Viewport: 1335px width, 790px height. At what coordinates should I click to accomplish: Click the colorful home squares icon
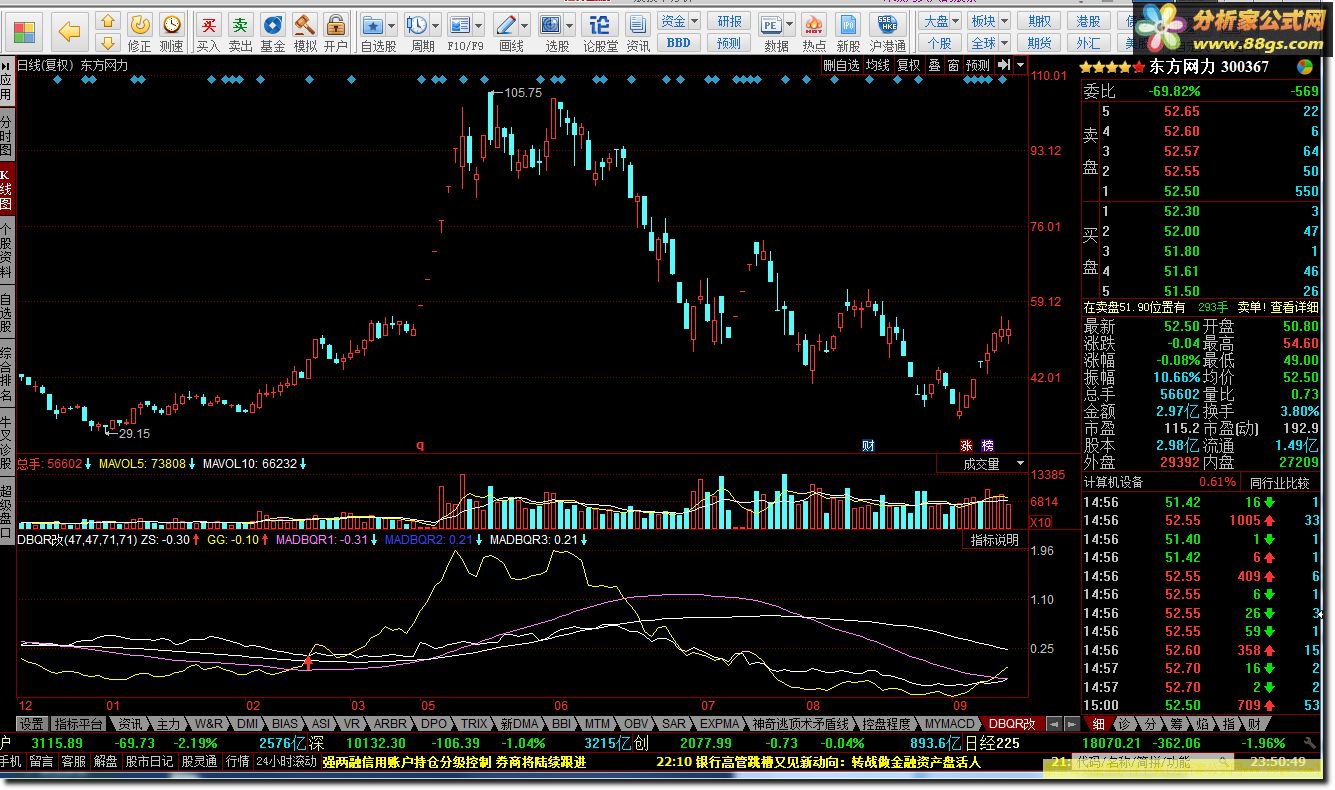pos(24,32)
